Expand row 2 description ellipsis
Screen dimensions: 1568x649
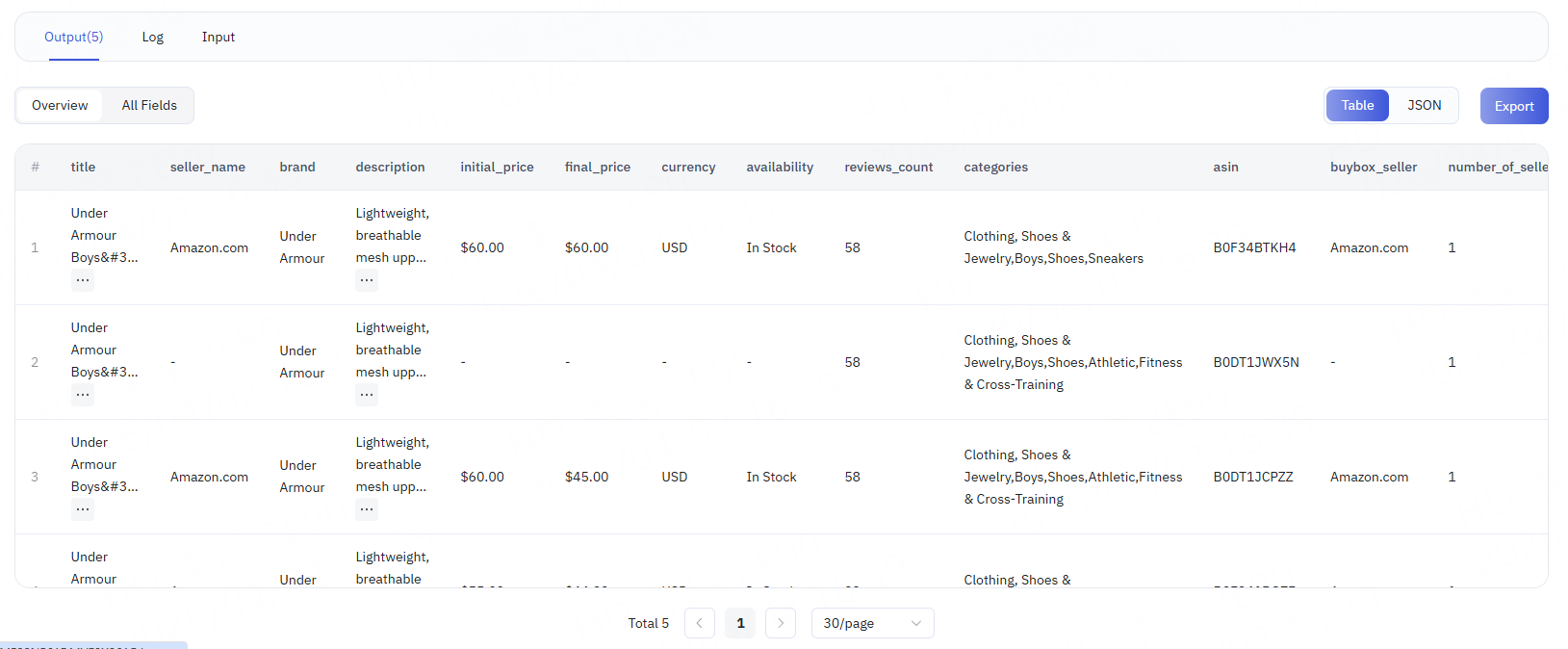point(367,395)
